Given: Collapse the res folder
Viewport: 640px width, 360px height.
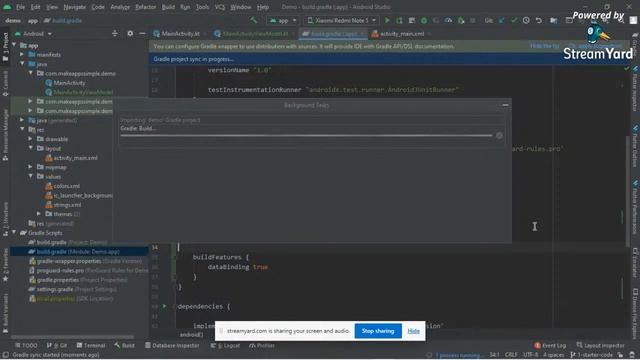Looking at the screenshot, I should 22,129.
